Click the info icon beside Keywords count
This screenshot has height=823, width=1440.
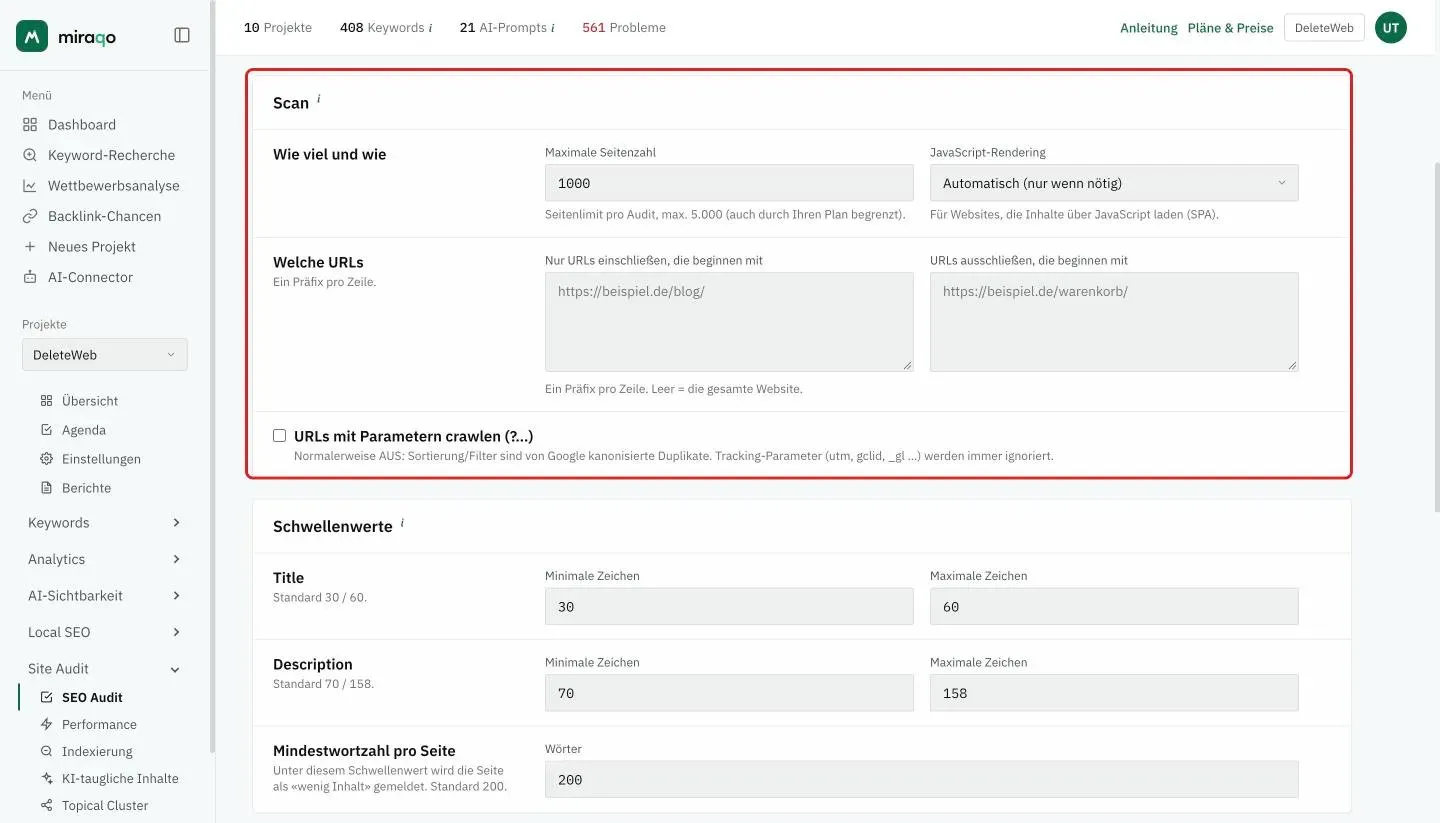[x=430, y=28]
